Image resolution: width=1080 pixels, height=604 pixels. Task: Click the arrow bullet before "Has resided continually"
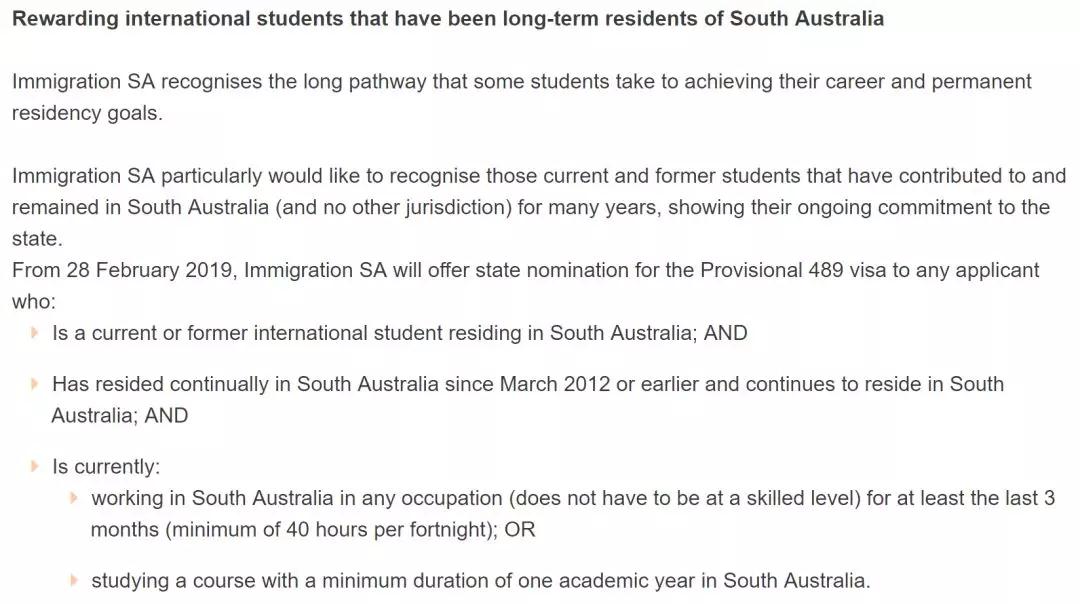[36, 384]
